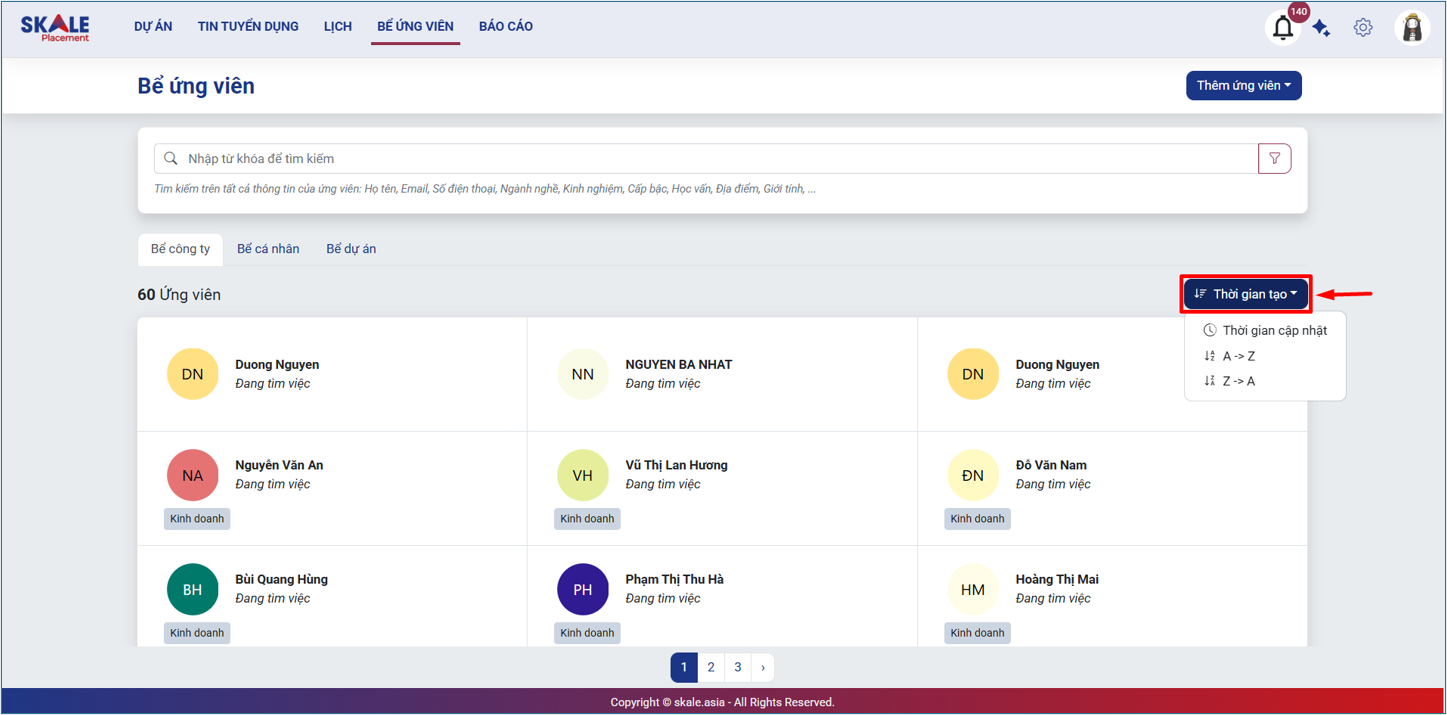Click the filter funnel icon
The image size is (1447, 715).
click(1274, 158)
